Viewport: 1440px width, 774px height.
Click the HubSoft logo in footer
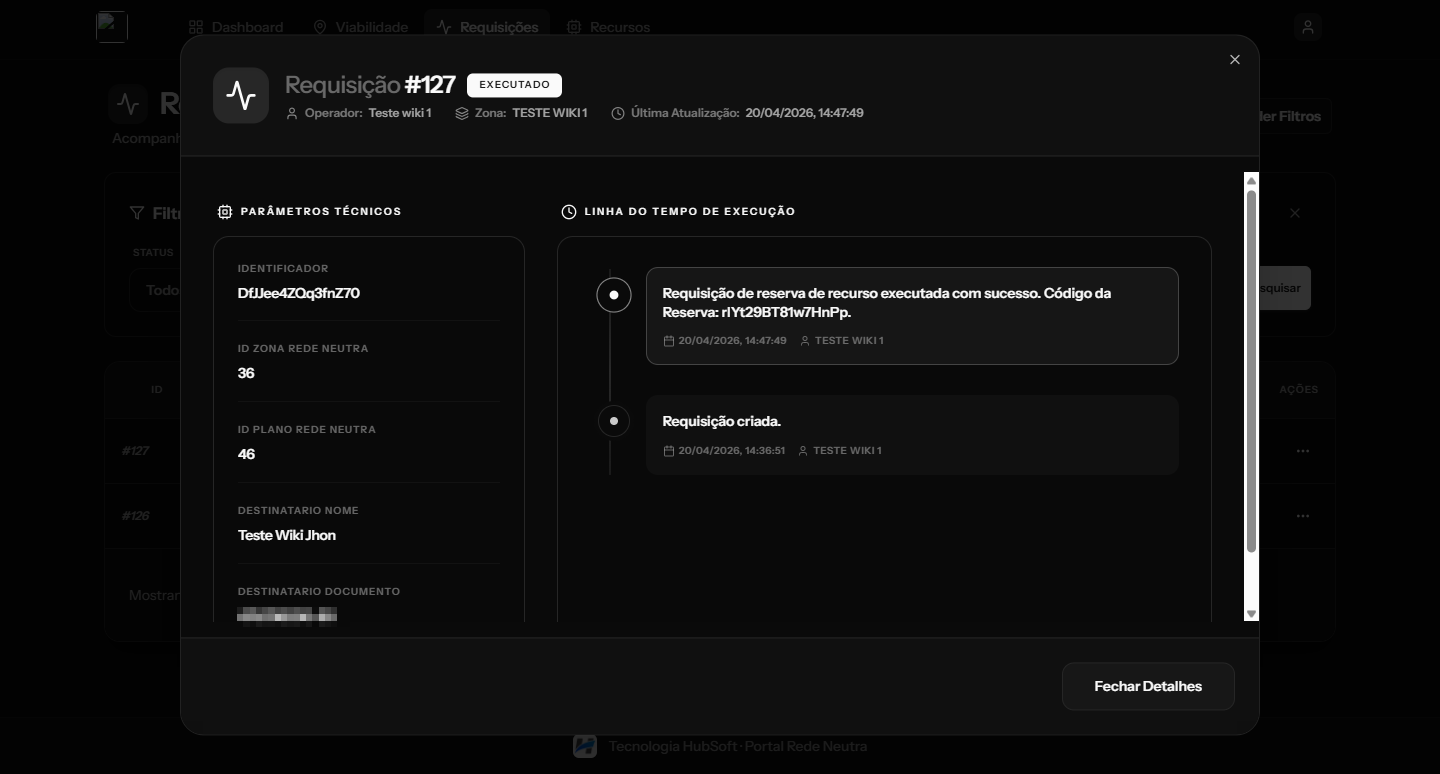(x=585, y=746)
